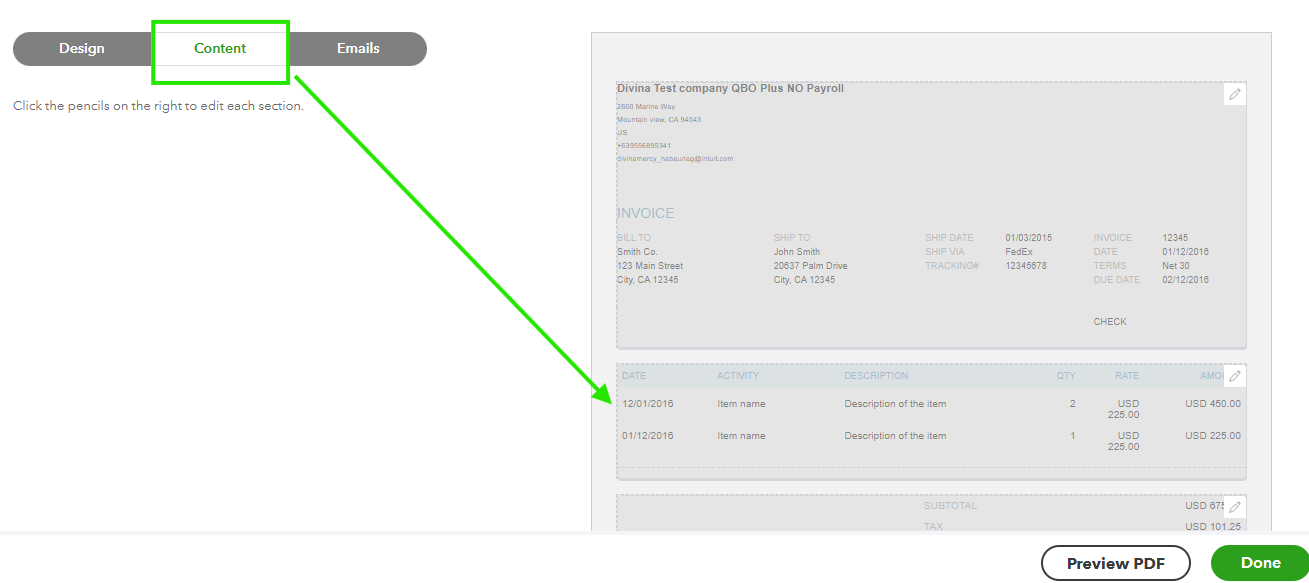Click the Preview PDF button
Image resolution: width=1309 pixels, height=583 pixels.
[x=1115, y=562]
